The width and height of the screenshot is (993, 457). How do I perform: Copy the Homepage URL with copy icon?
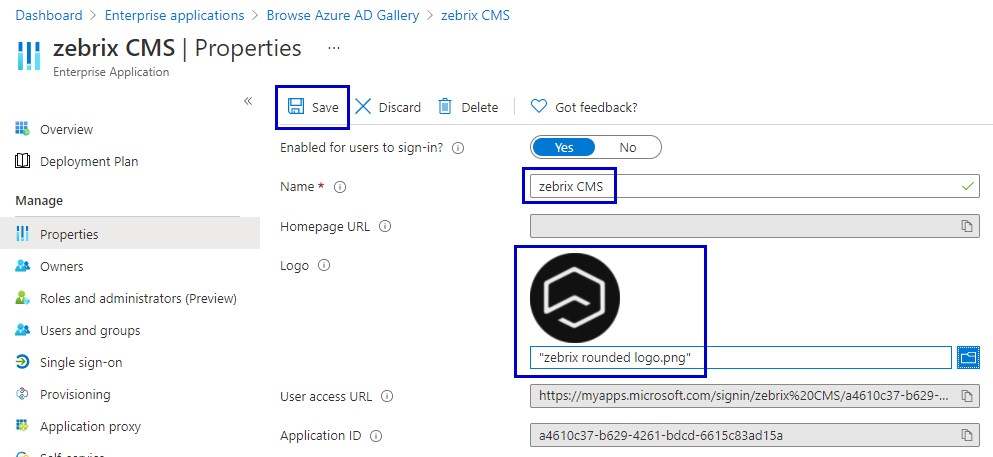pyautogui.click(x=966, y=226)
